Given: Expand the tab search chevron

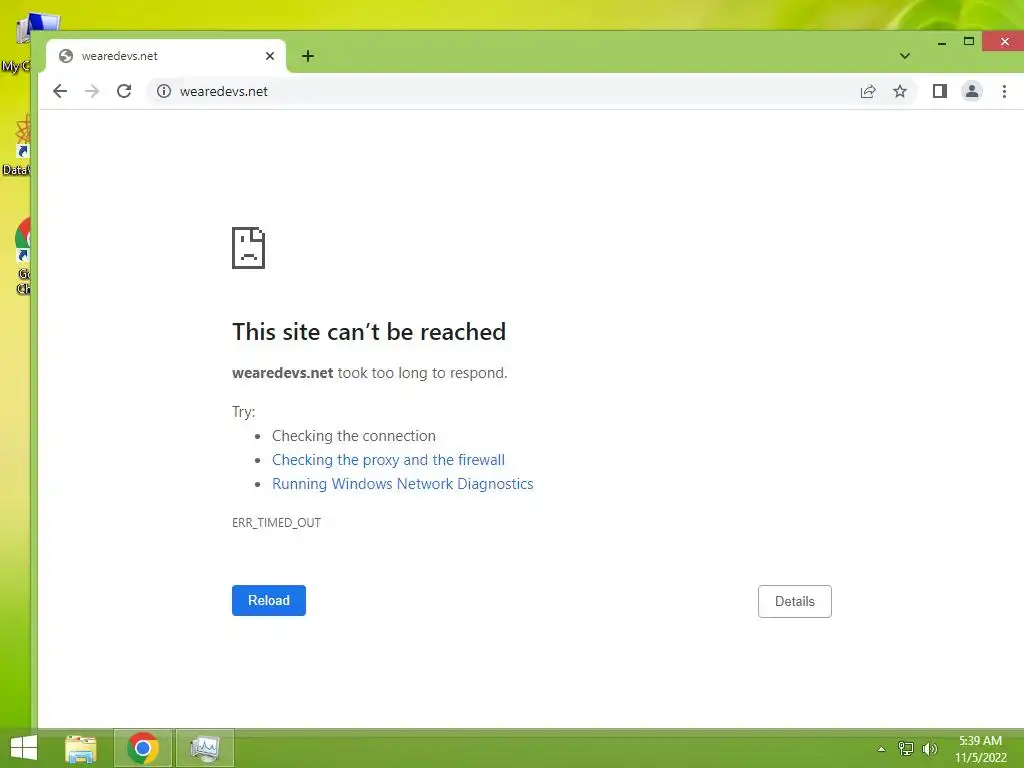Looking at the screenshot, I should pyautogui.click(x=904, y=56).
